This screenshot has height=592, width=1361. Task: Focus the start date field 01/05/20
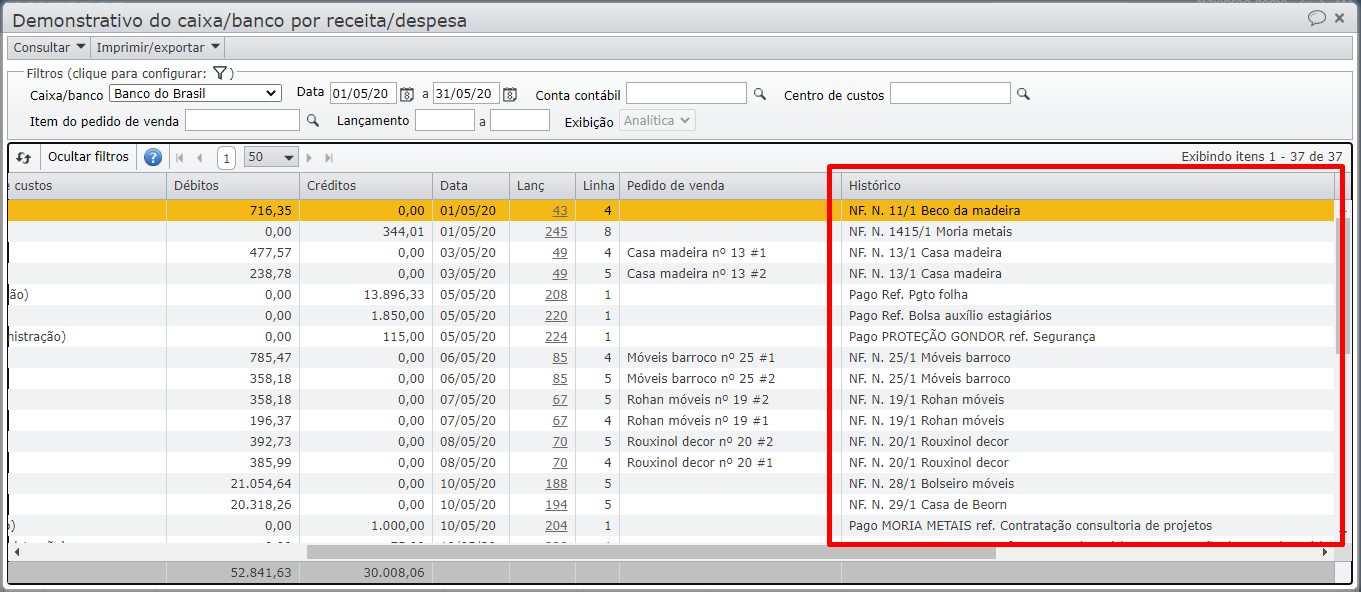point(364,93)
